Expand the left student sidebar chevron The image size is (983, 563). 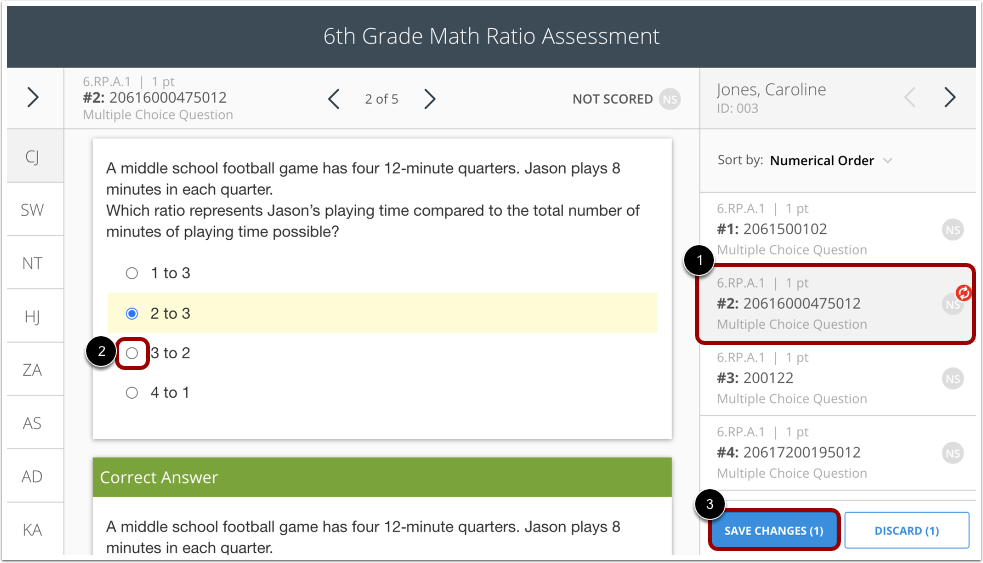point(33,97)
